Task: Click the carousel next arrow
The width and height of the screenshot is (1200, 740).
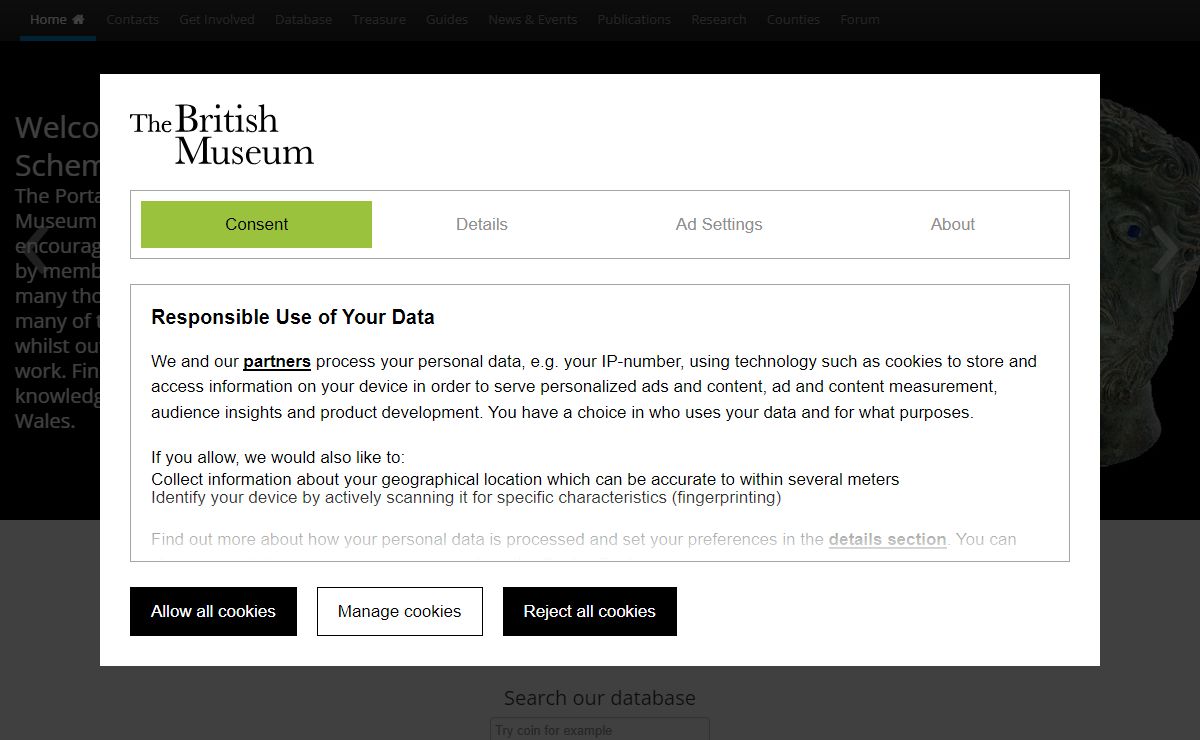Action: coord(1164,250)
